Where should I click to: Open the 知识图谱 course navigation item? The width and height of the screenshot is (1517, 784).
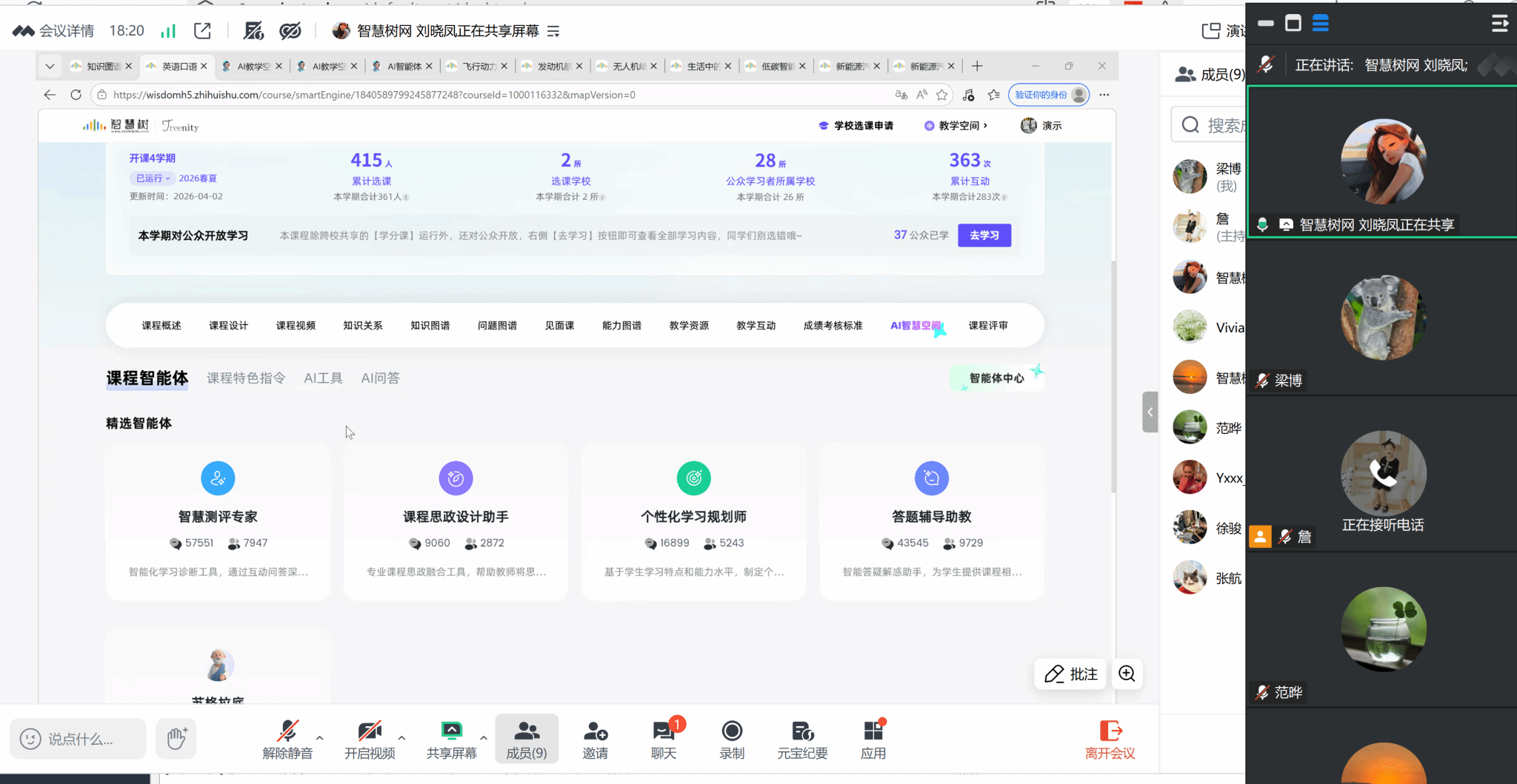430,326
